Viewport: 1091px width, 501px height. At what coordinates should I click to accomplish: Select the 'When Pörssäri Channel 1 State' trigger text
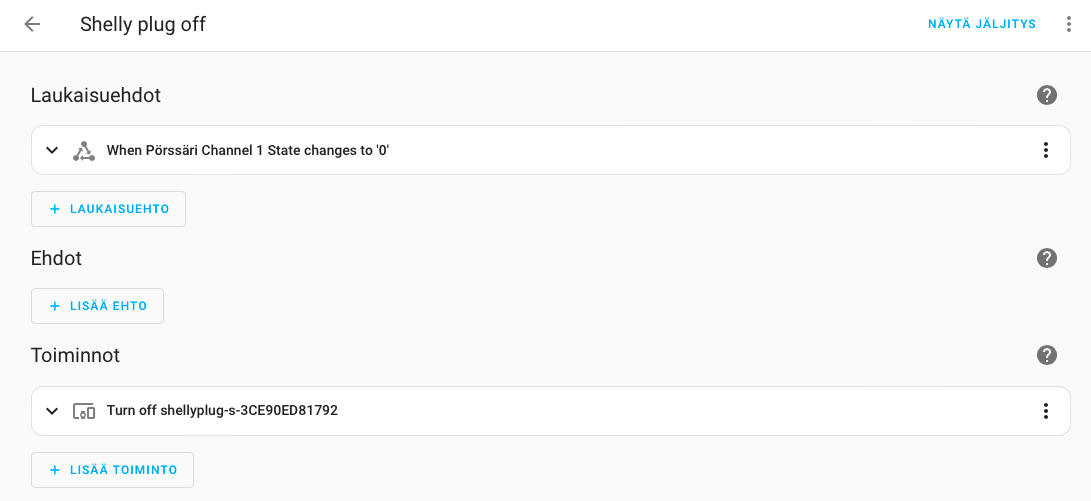click(247, 151)
